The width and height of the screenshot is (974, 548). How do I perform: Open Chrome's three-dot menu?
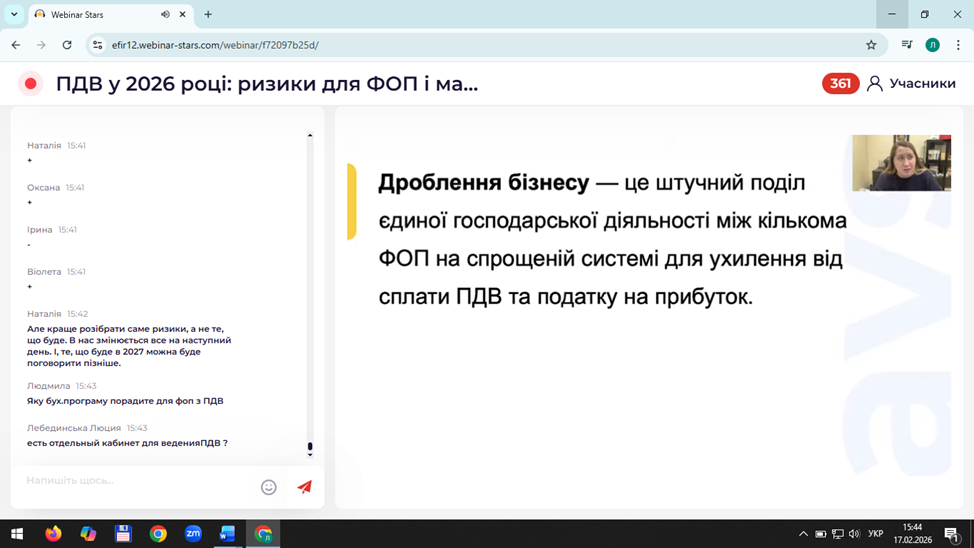pyautogui.click(x=957, y=45)
